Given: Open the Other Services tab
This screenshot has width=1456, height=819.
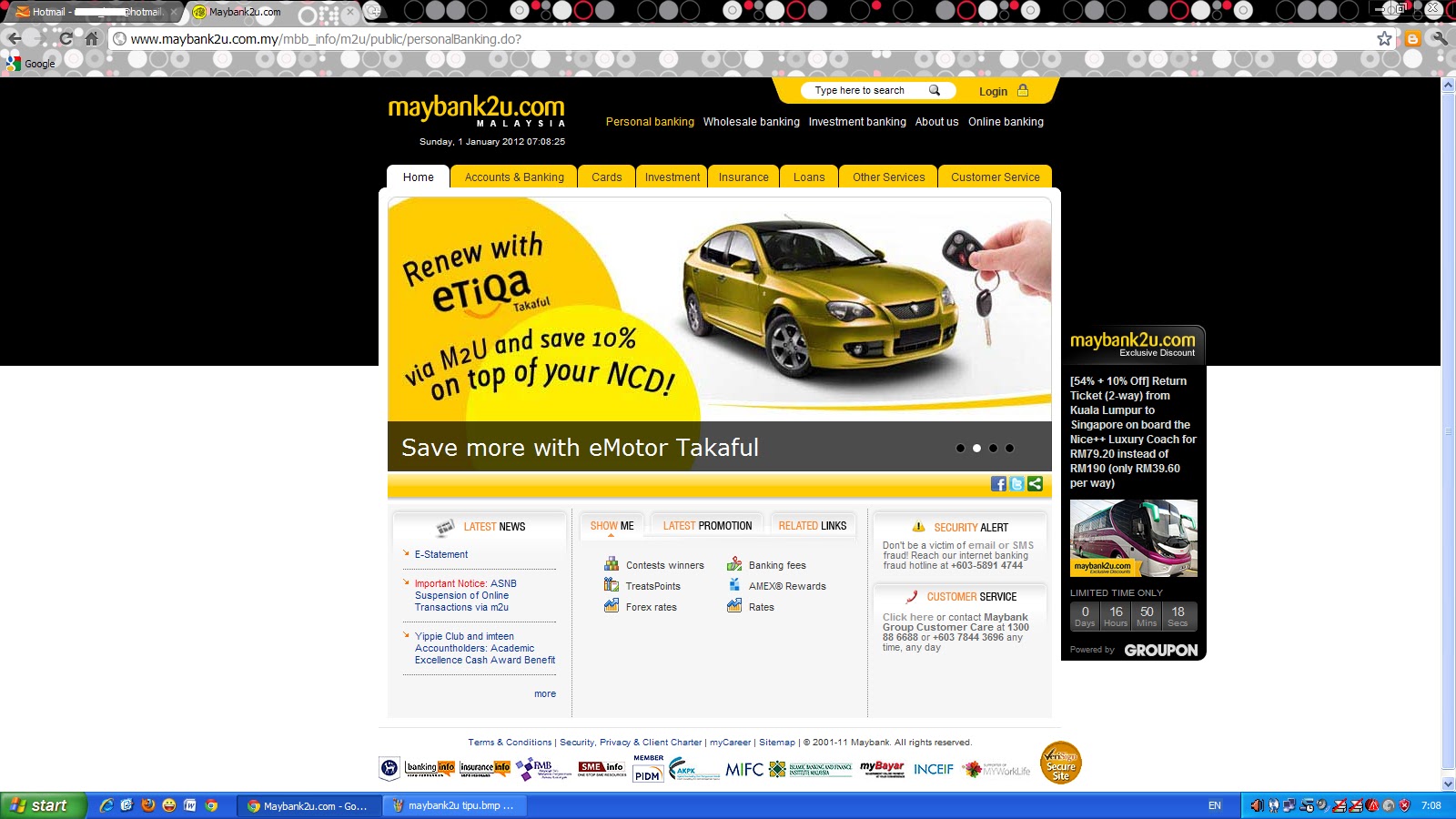Looking at the screenshot, I should tap(889, 177).
